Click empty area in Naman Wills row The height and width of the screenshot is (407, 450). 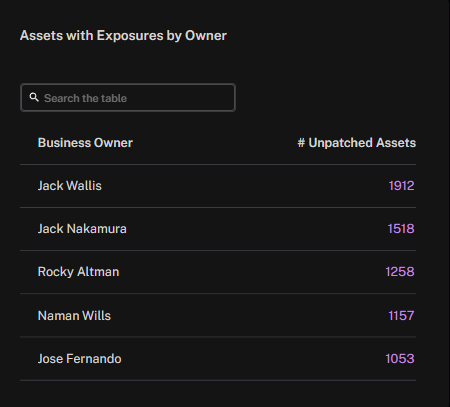point(249,315)
